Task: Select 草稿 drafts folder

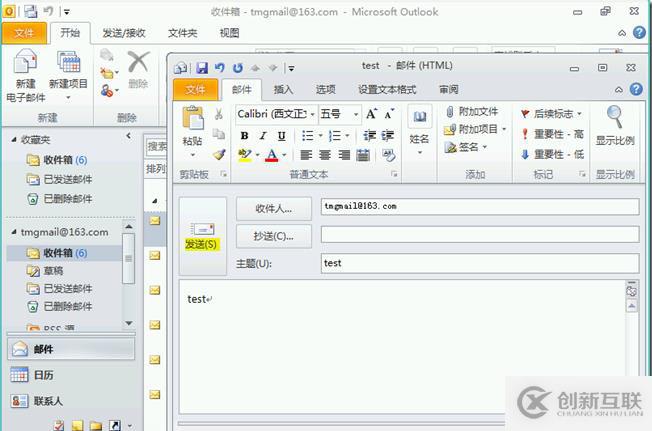Action: tap(45, 271)
